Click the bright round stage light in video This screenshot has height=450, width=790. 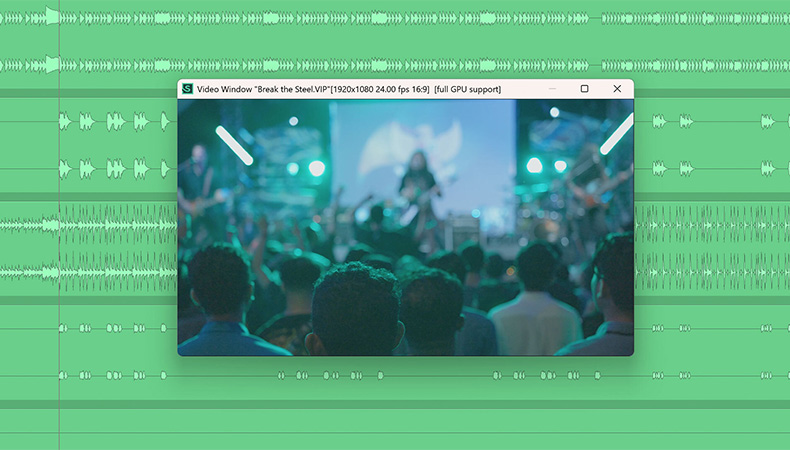pos(316,168)
